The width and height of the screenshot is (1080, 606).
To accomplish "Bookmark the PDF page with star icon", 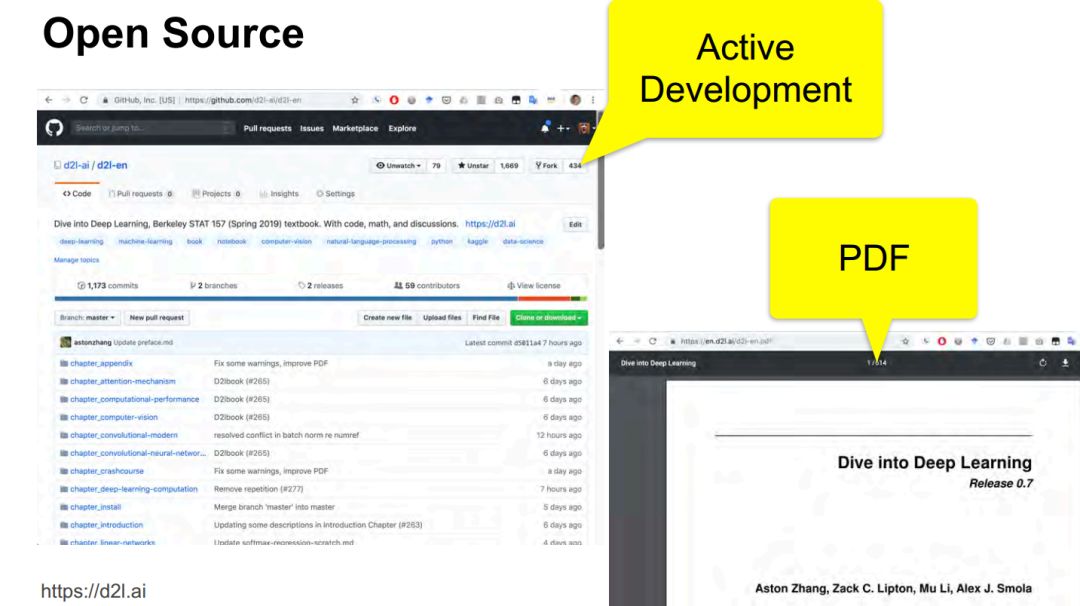I will click(x=905, y=341).
